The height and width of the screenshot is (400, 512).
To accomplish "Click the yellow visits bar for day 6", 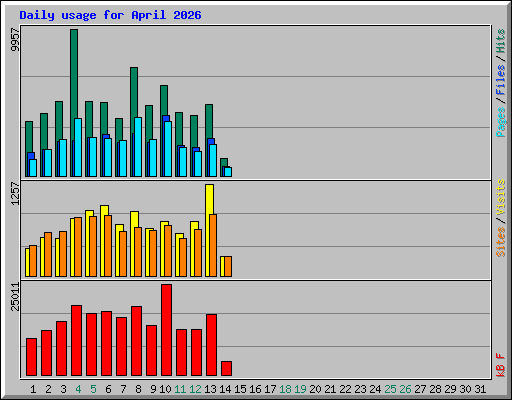I will 104,210.
